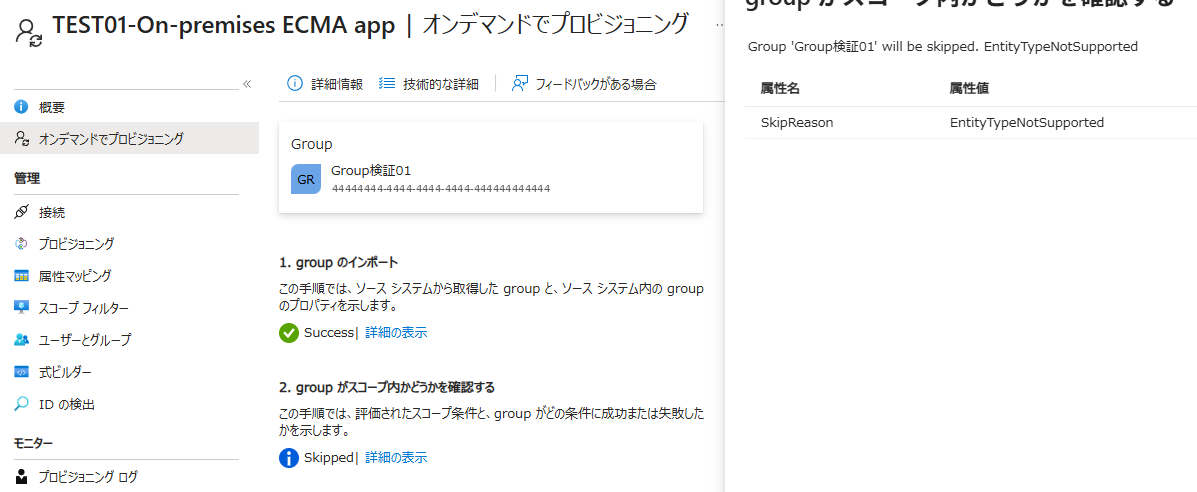
Task: Click the feedback person icon
Action: tap(520, 83)
